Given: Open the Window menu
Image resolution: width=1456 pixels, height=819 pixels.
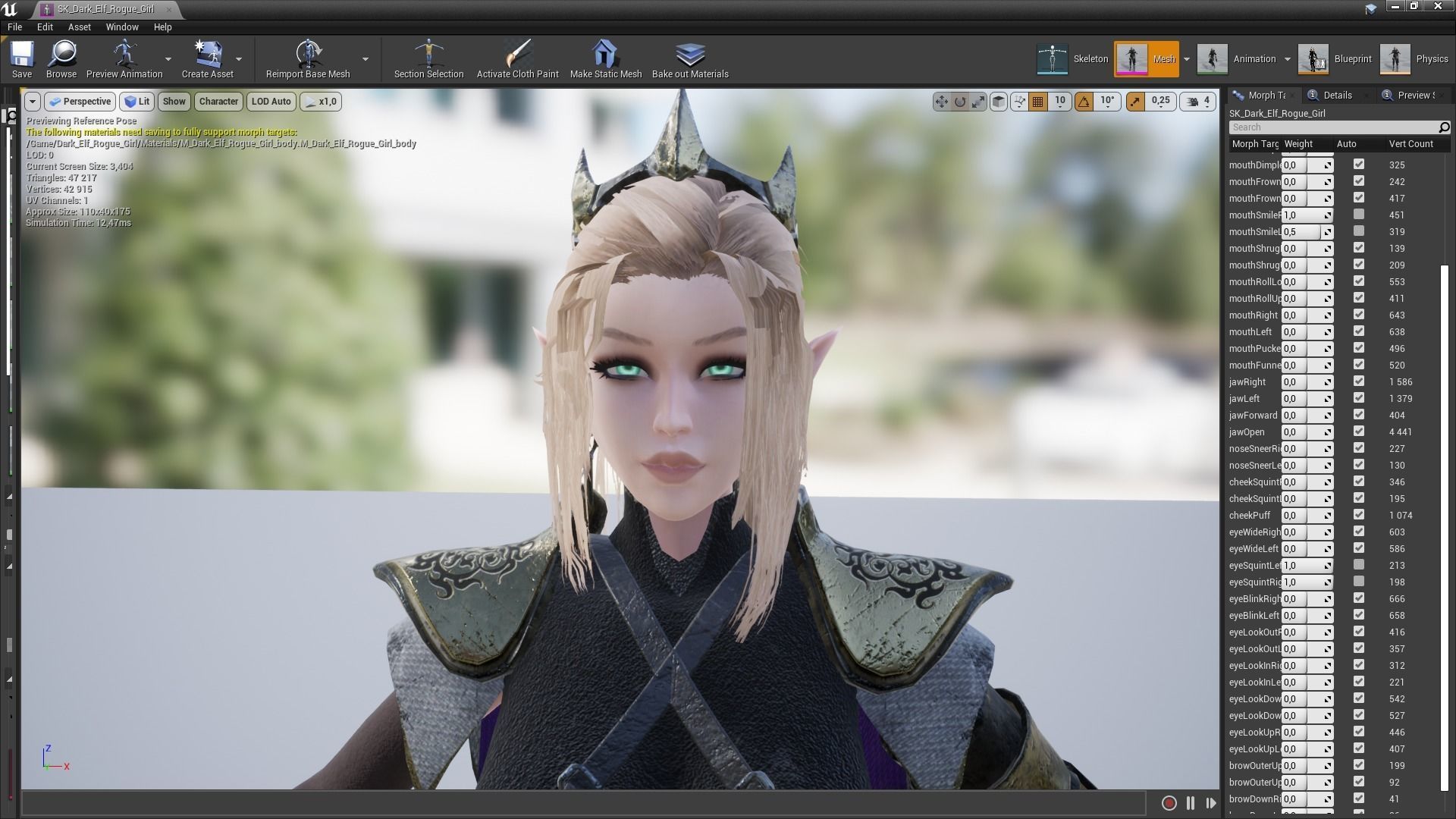Looking at the screenshot, I should click(122, 27).
